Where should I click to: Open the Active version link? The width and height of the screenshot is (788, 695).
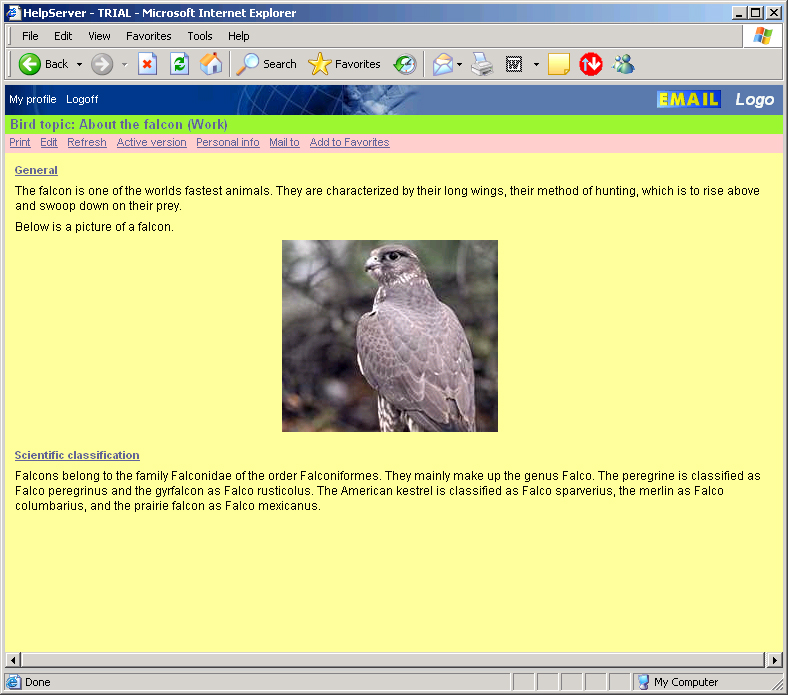click(152, 142)
